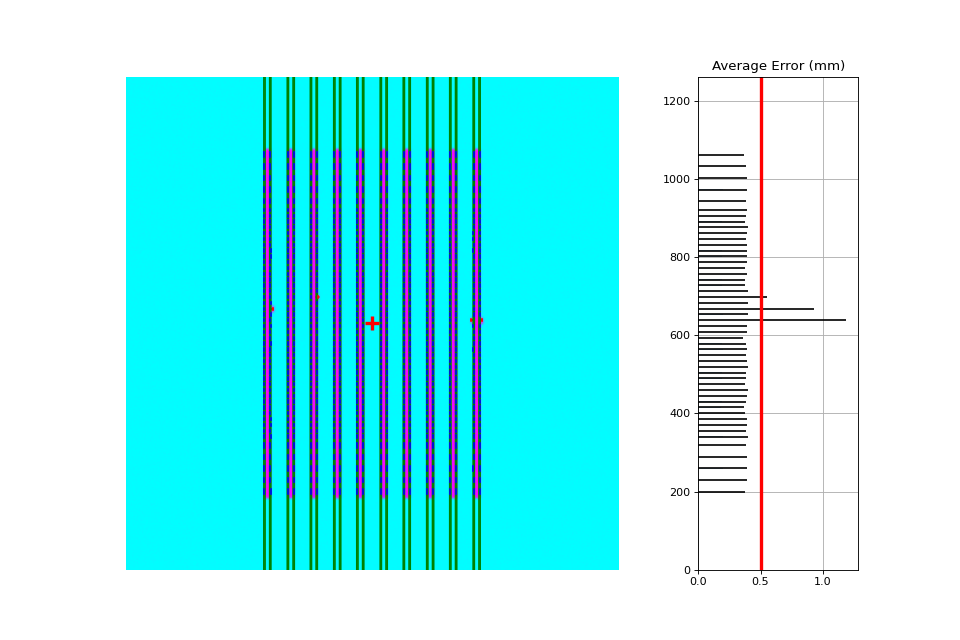Click the large red plus marker between the center strips
The width and height of the screenshot is (960, 640).
372,323
